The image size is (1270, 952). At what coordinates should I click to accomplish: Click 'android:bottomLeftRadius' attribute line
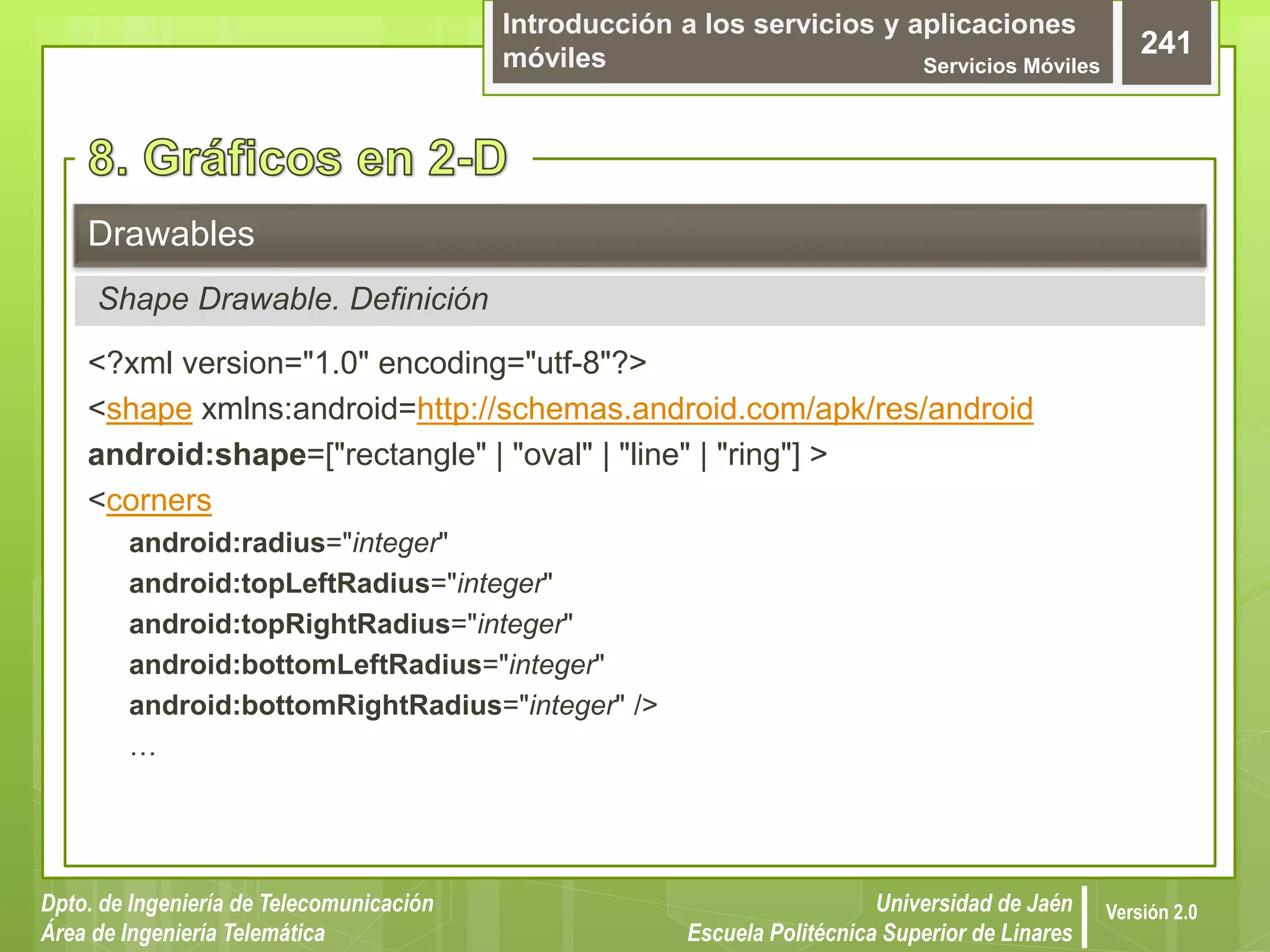coord(366,666)
